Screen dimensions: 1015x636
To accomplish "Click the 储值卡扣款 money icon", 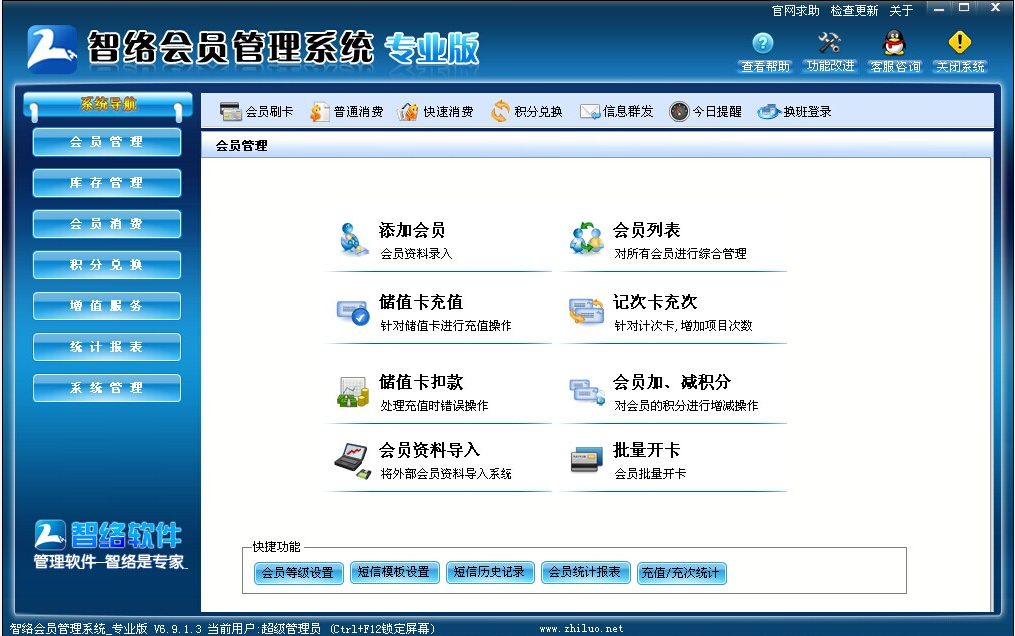I will 353,391.
